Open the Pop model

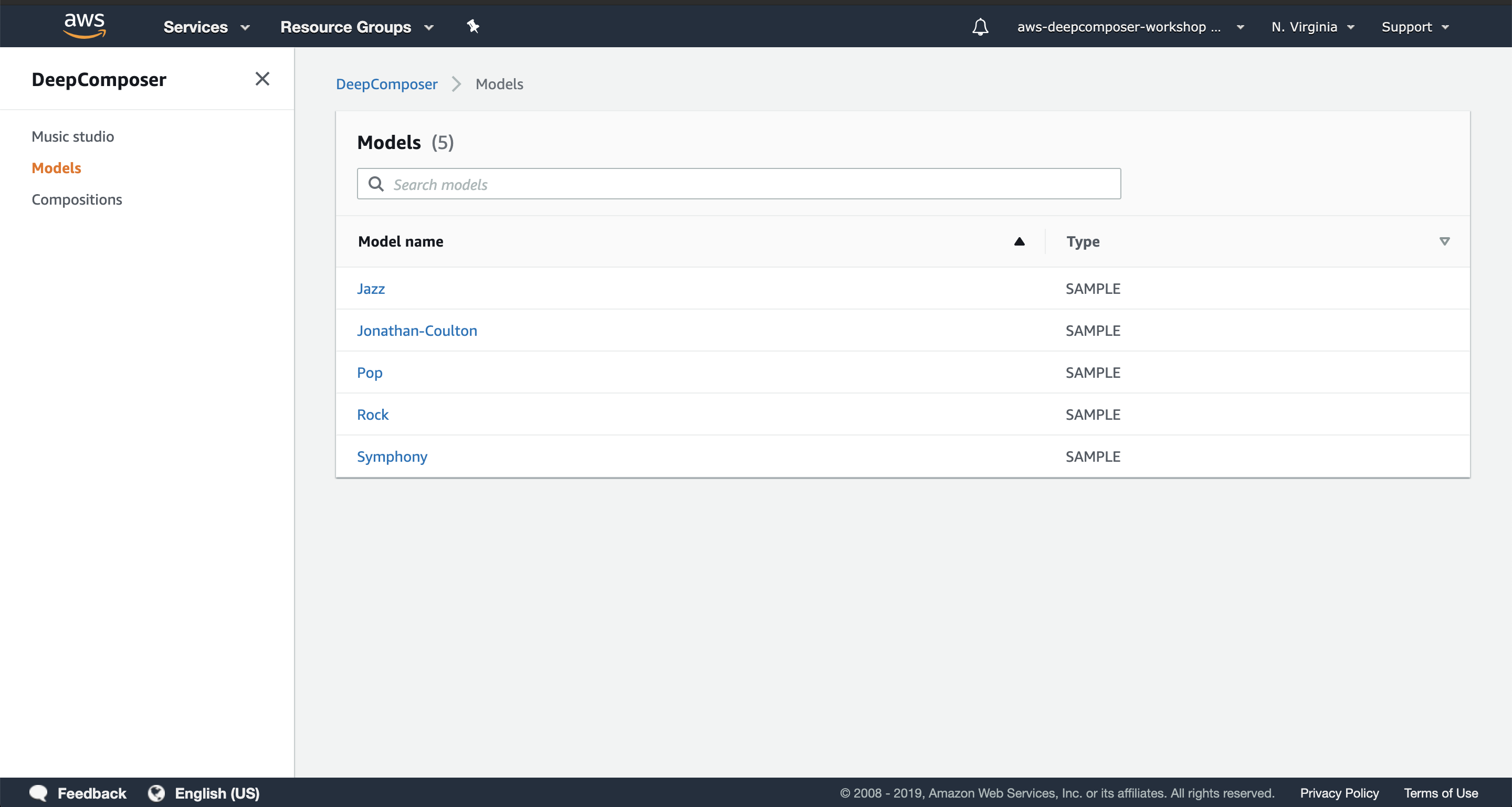tap(370, 373)
